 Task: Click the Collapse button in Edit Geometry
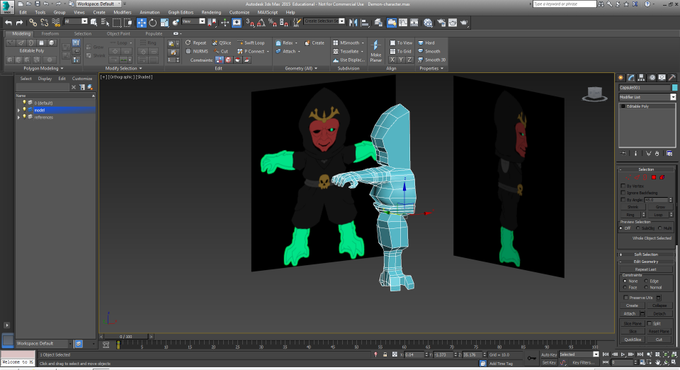point(659,305)
